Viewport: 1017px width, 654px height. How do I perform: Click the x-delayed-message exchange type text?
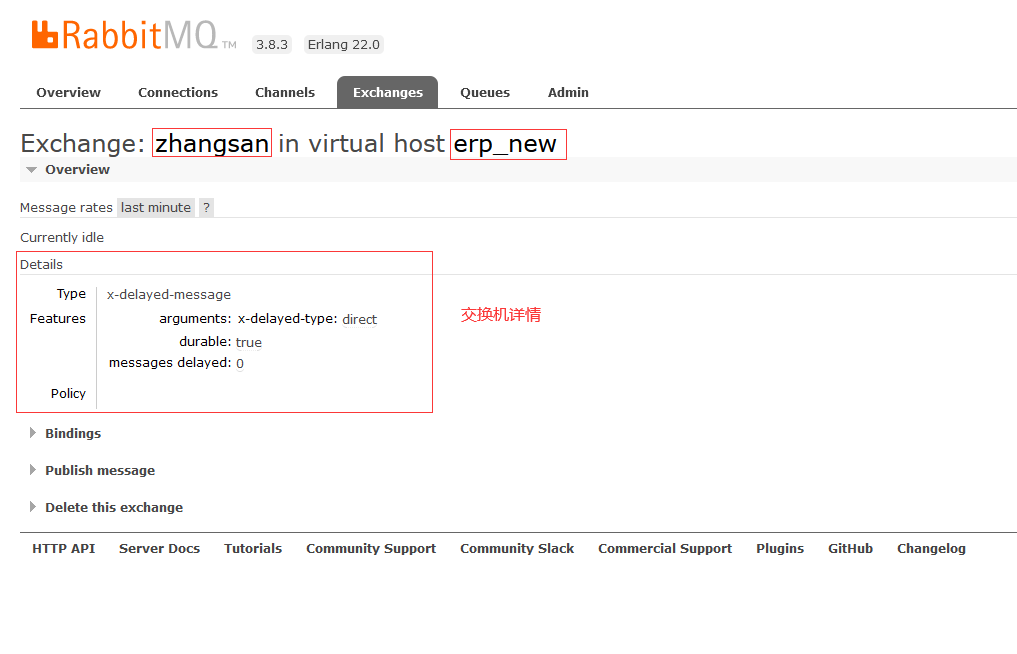coord(168,294)
